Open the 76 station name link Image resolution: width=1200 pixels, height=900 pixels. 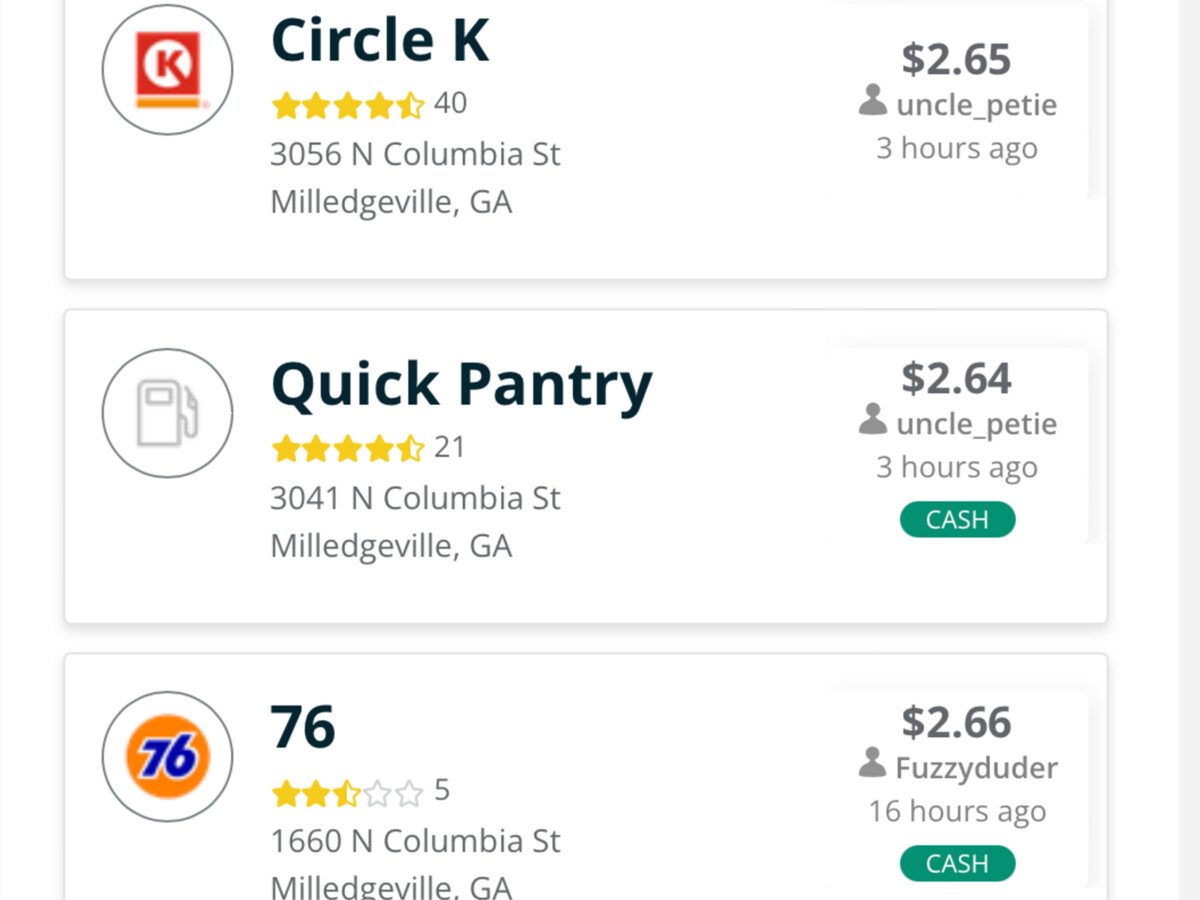coord(303,728)
